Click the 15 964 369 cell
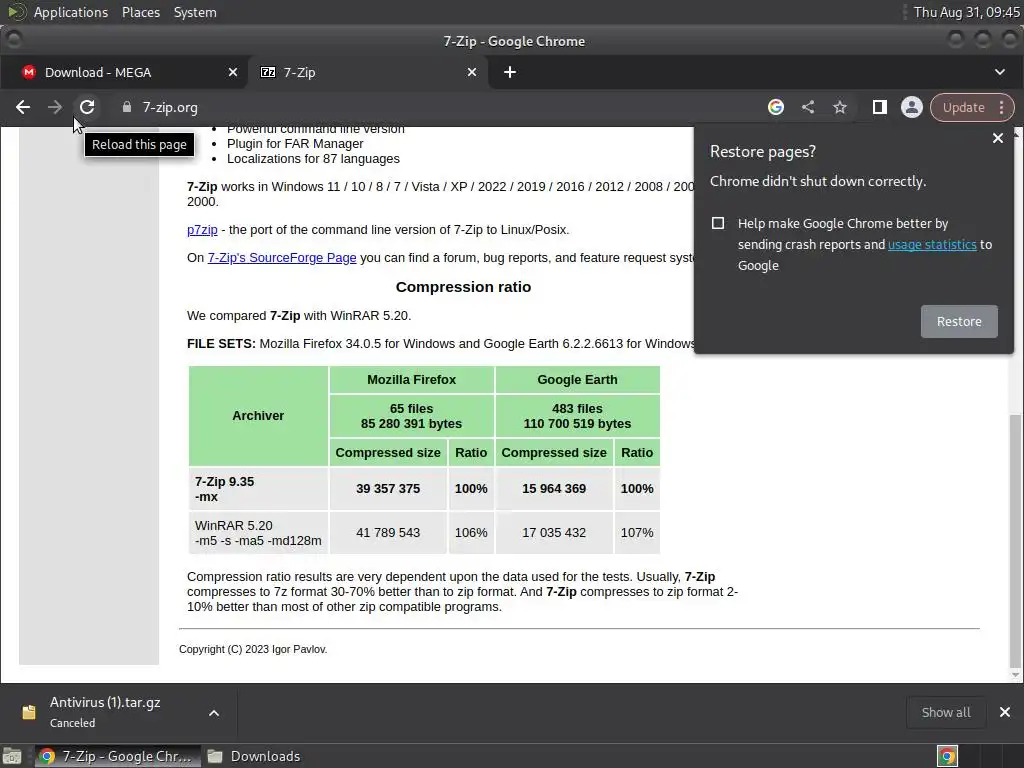 click(554, 488)
